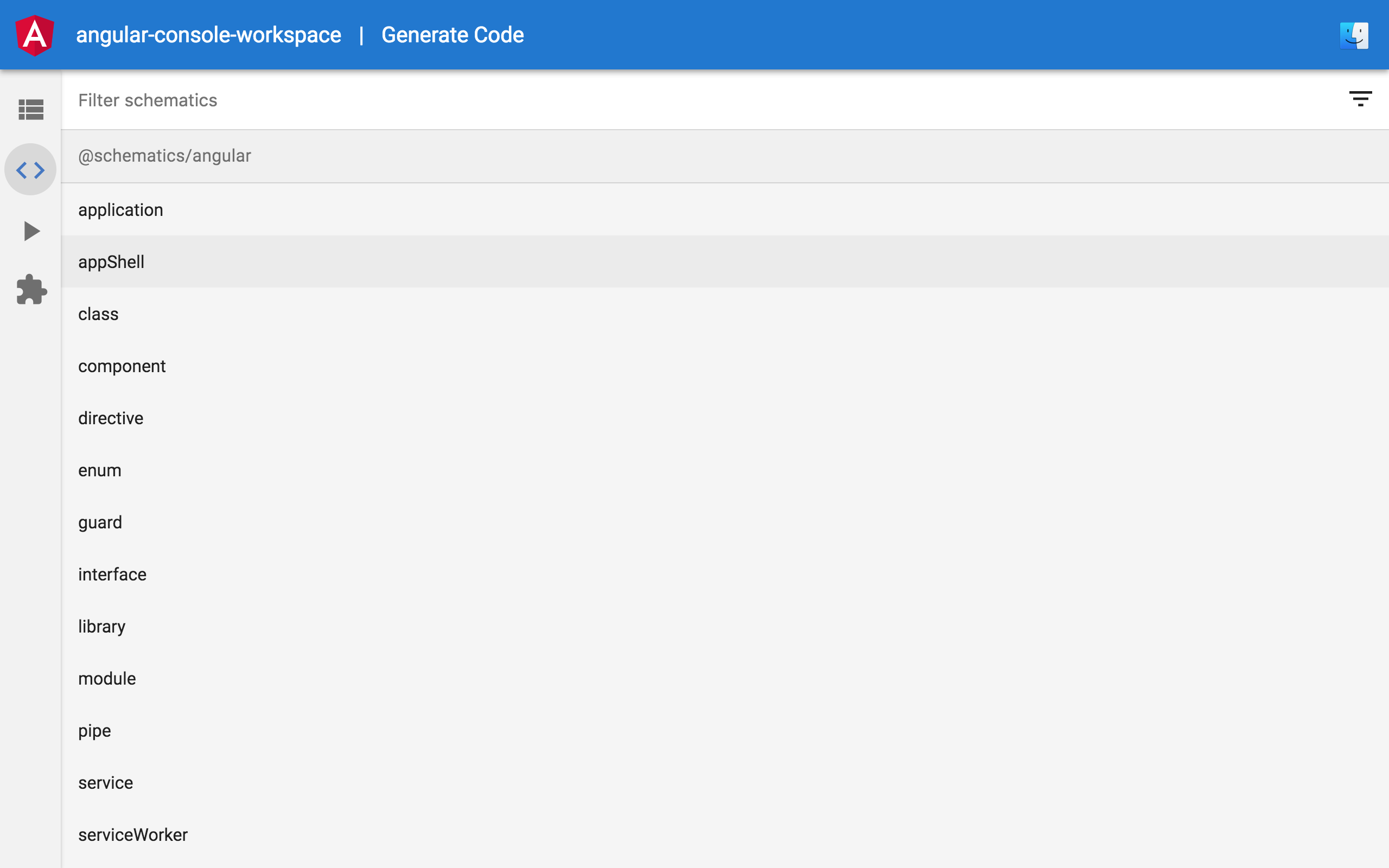Select the application schematic
Viewport: 1389px width, 868px height.
click(120, 210)
